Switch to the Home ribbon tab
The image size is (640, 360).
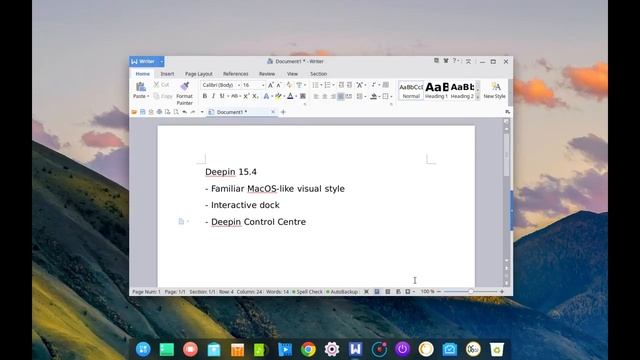[x=142, y=74]
